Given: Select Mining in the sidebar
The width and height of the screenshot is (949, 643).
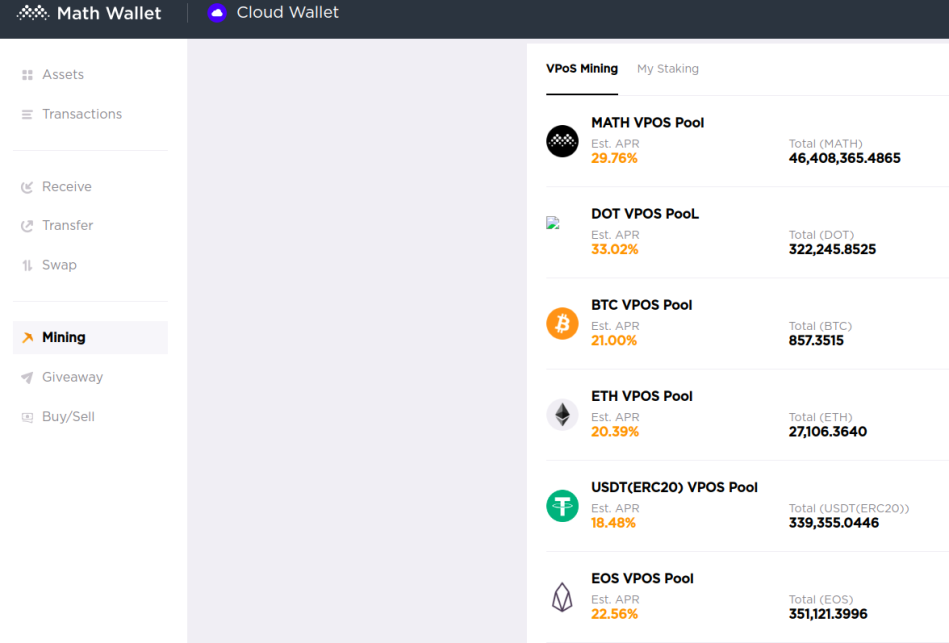Looking at the screenshot, I should (x=90, y=337).
